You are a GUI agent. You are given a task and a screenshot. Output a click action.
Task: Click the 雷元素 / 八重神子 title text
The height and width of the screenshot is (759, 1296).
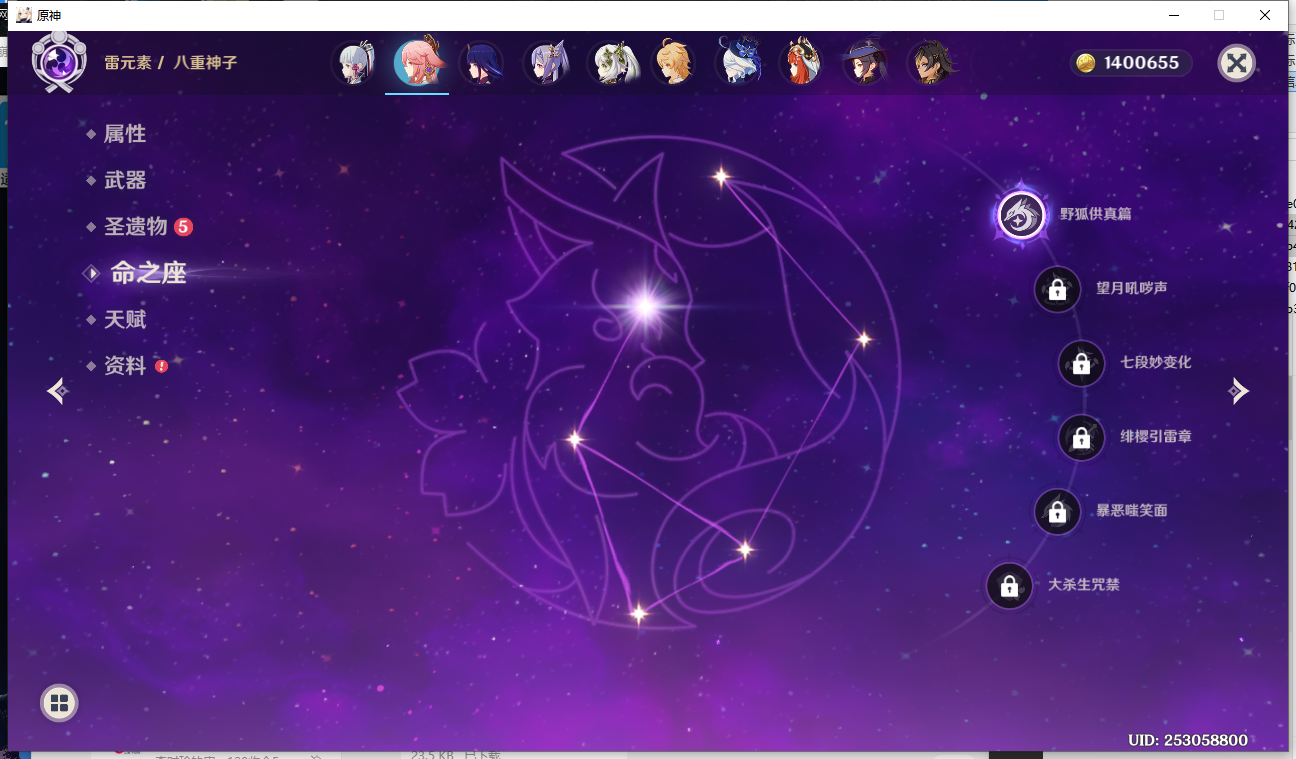tap(171, 63)
